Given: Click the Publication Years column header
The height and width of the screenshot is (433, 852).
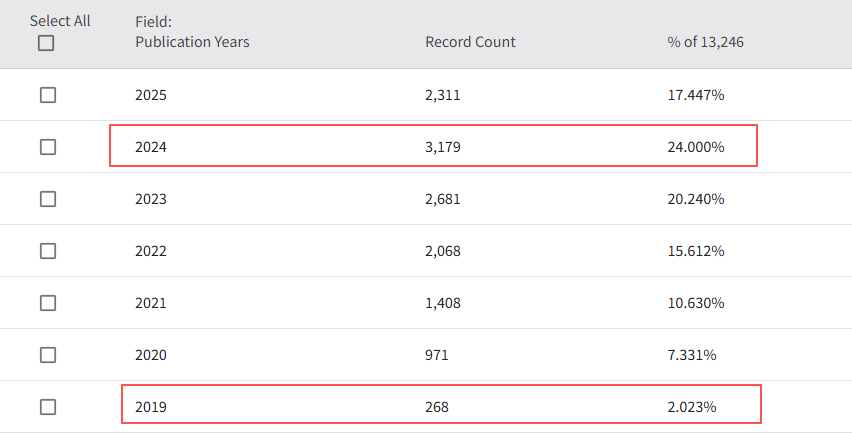Looking at the screenshot, I should tap(192, 42).
